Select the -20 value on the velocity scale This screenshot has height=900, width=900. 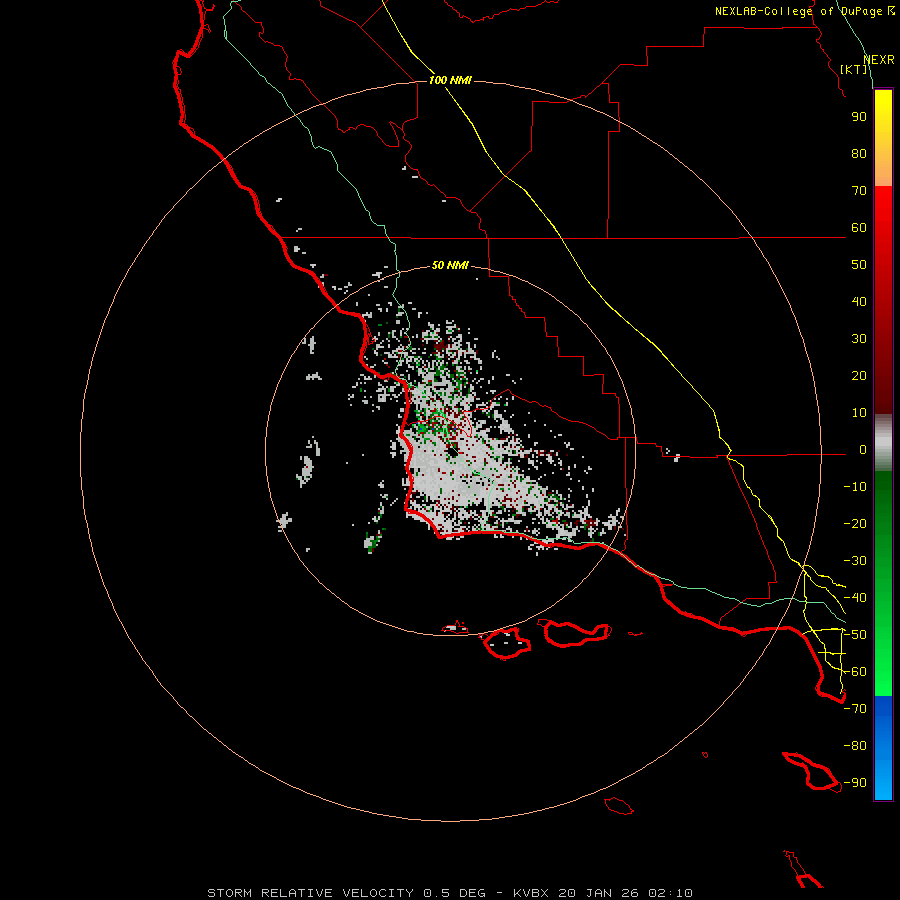[855, 524]
